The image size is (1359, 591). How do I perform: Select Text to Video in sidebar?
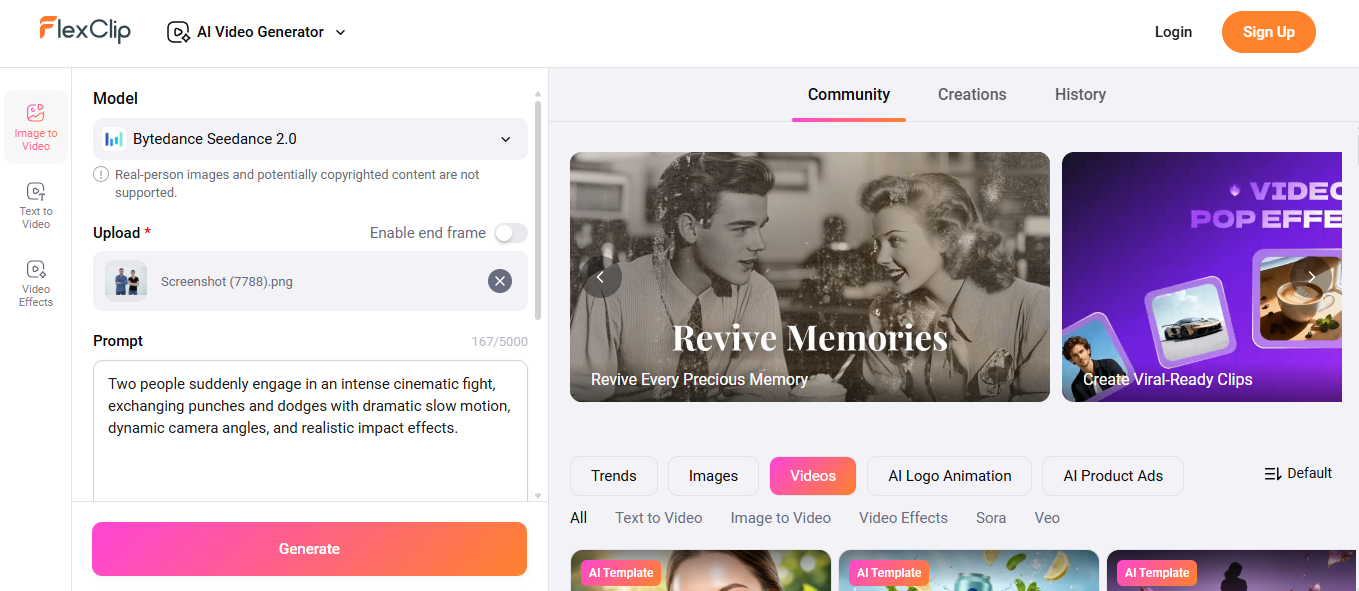click(36, 205)
